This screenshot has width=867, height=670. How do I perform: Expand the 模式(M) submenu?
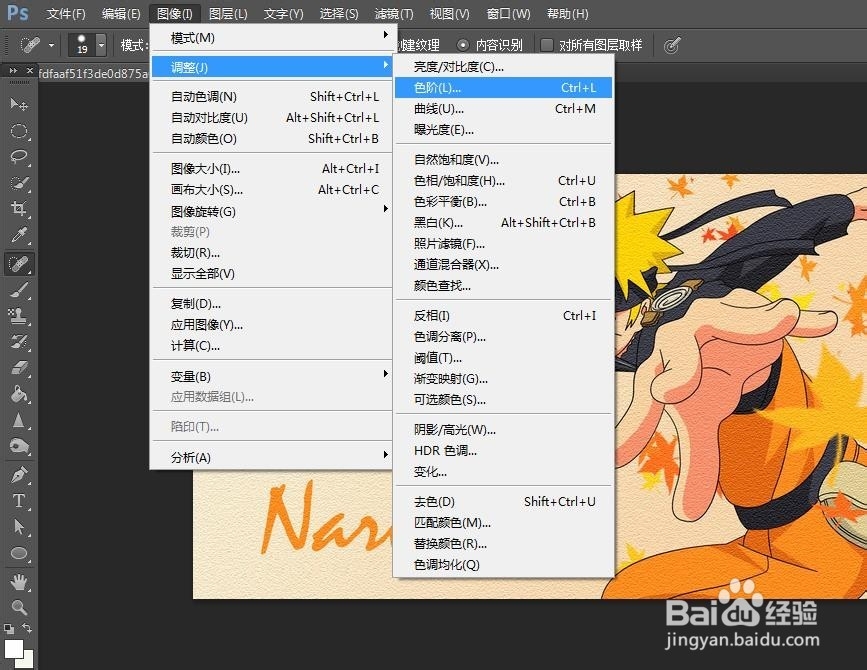(271, 38)
